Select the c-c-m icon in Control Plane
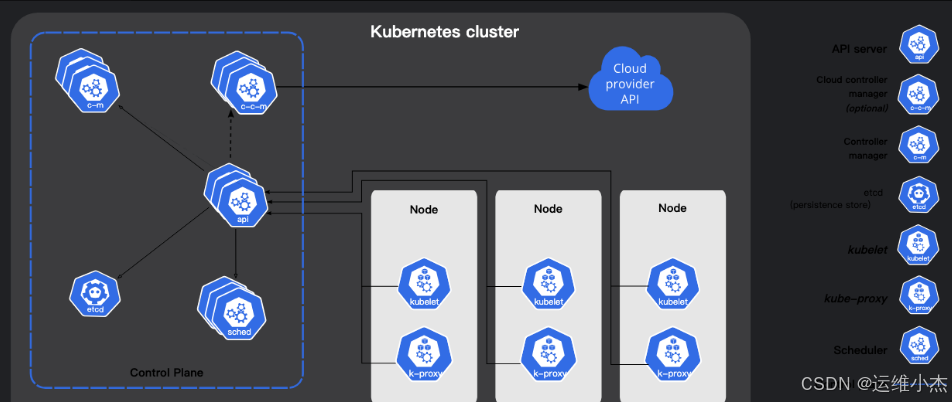952x402 pixels. 245,85
